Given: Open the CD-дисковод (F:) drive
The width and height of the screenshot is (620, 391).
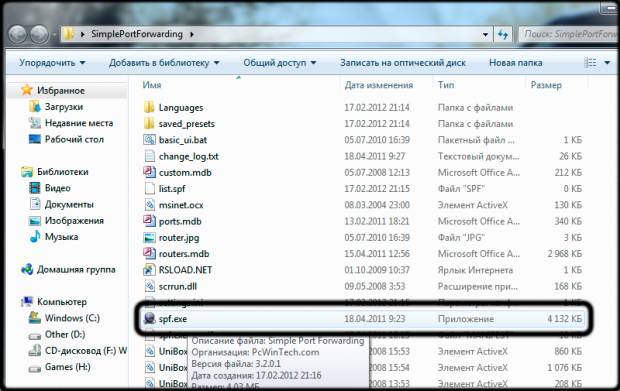Looking at the screenshot, I should 86,351.
